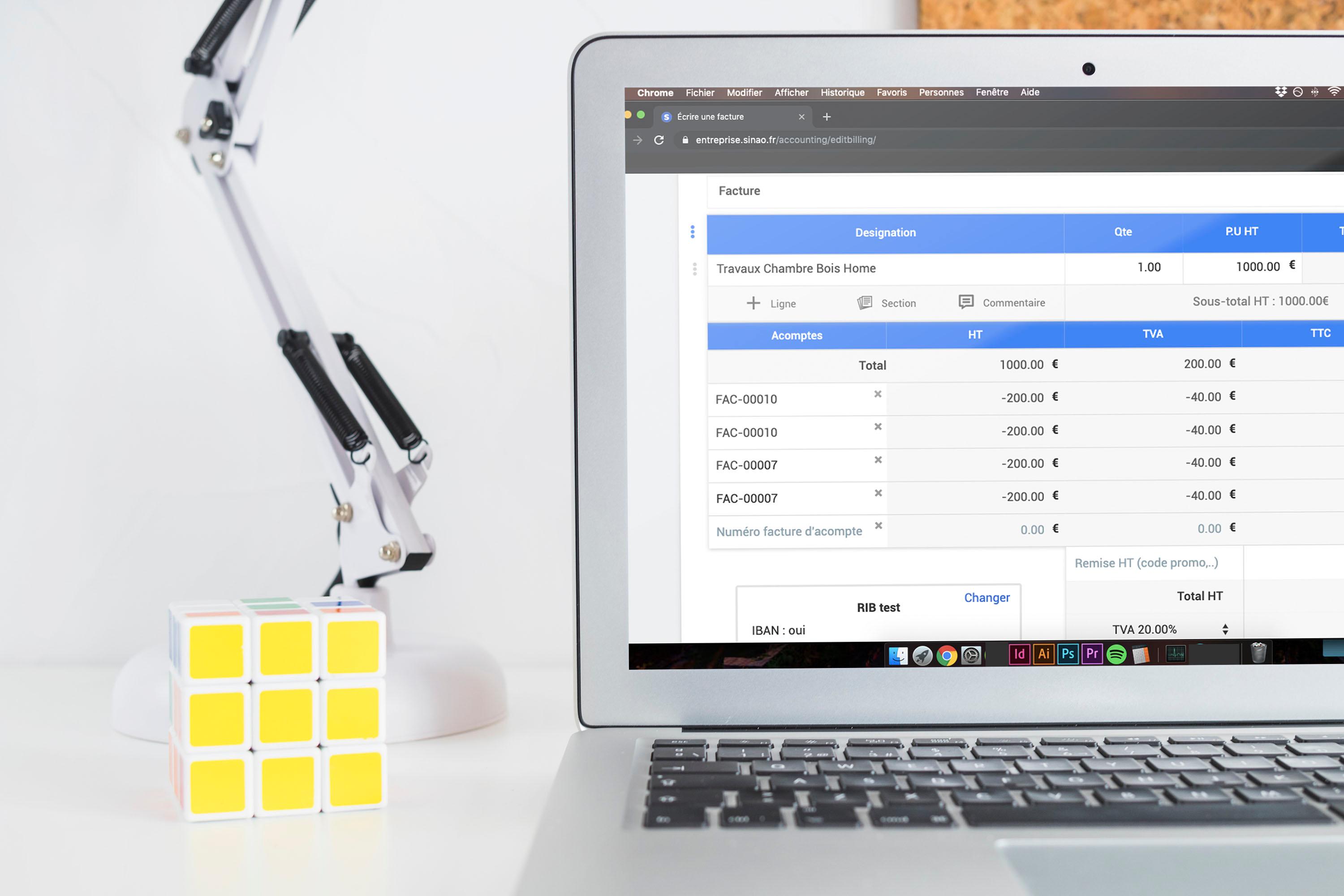
Task: Click the Numéro facture d'acompte input field
Action: (789, 530)
